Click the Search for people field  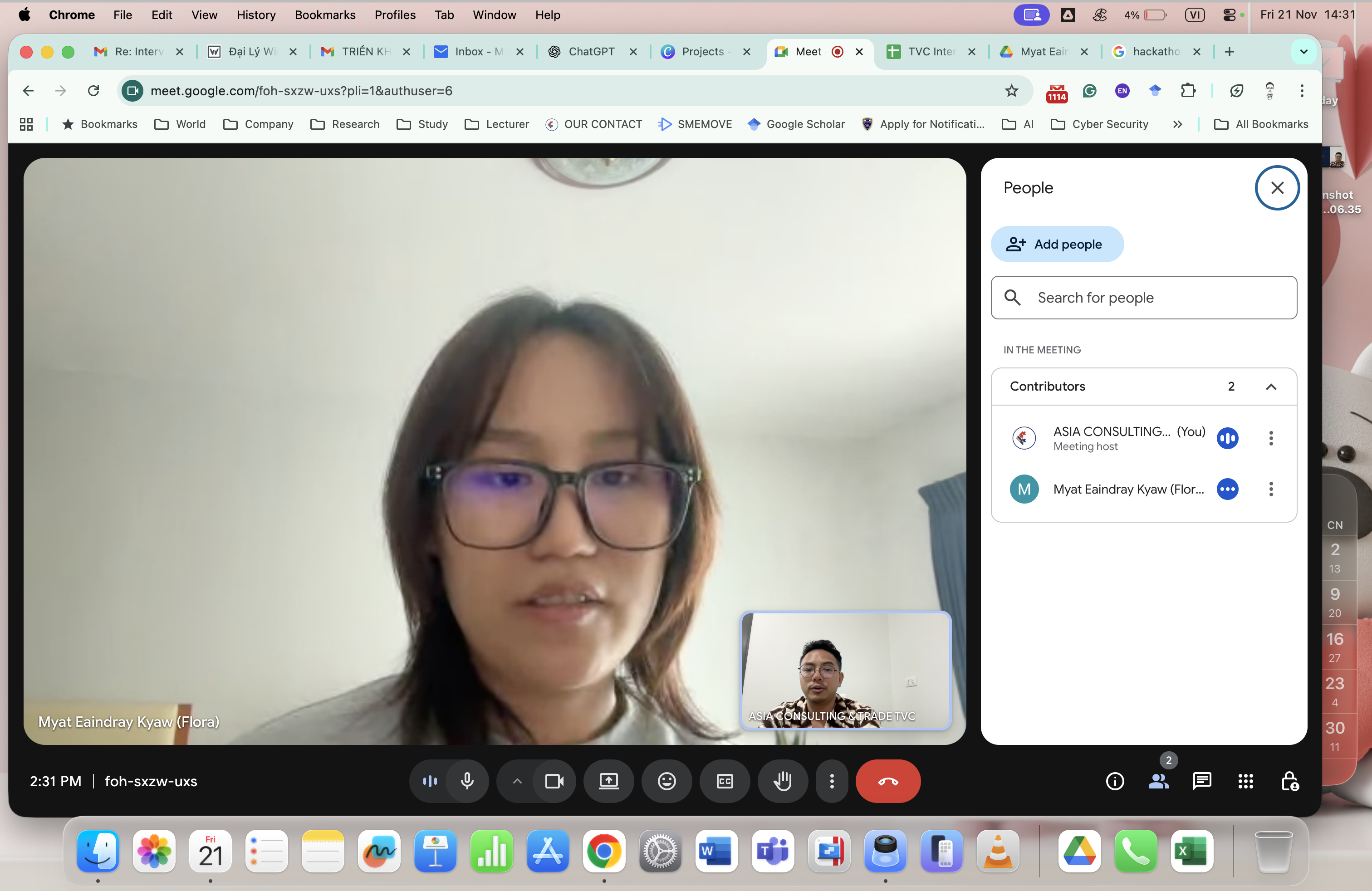pos(1144,298)
